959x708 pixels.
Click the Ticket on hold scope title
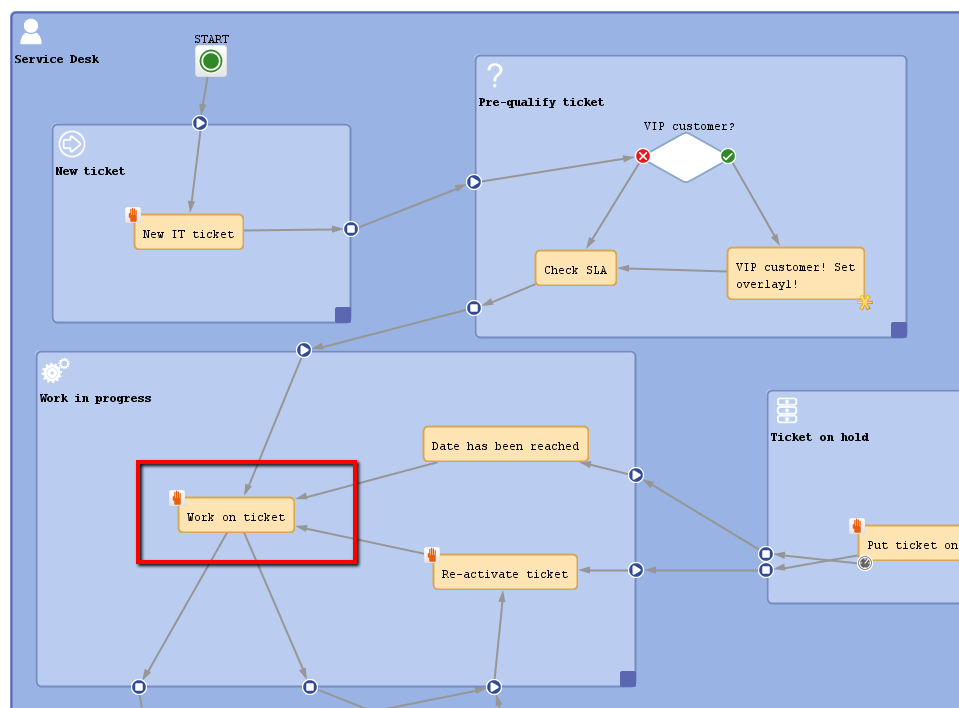[820, 437]
